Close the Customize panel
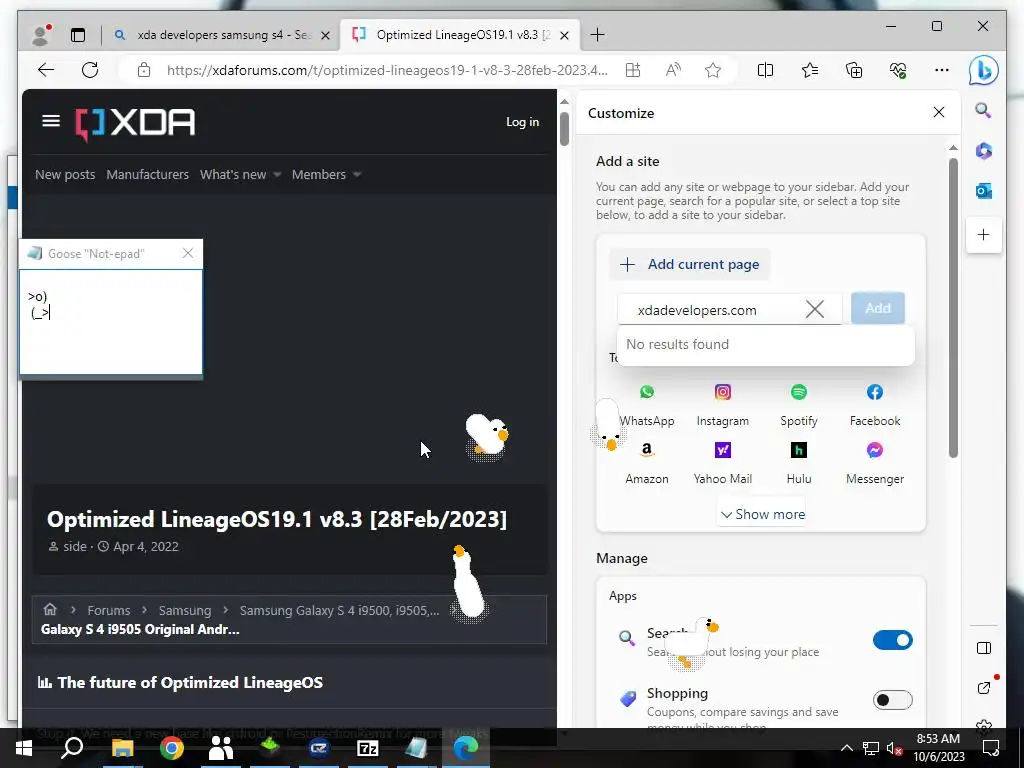The width and height of the screenshot is (1024, 768). pyautogui.click(x=938, y=112)
